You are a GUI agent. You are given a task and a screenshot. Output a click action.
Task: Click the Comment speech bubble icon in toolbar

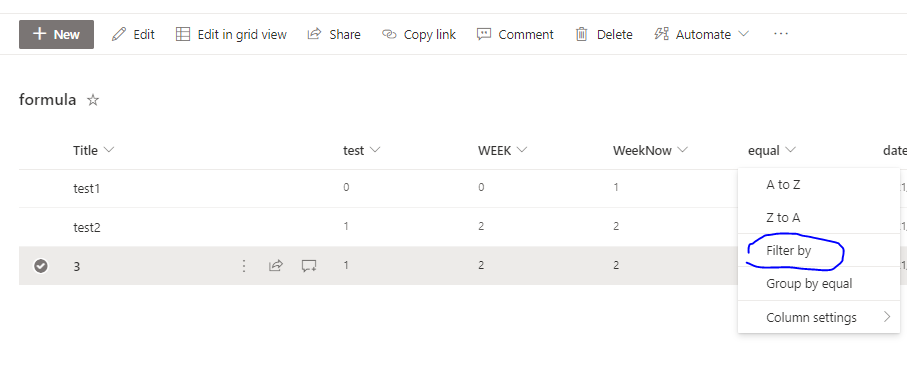484,35
